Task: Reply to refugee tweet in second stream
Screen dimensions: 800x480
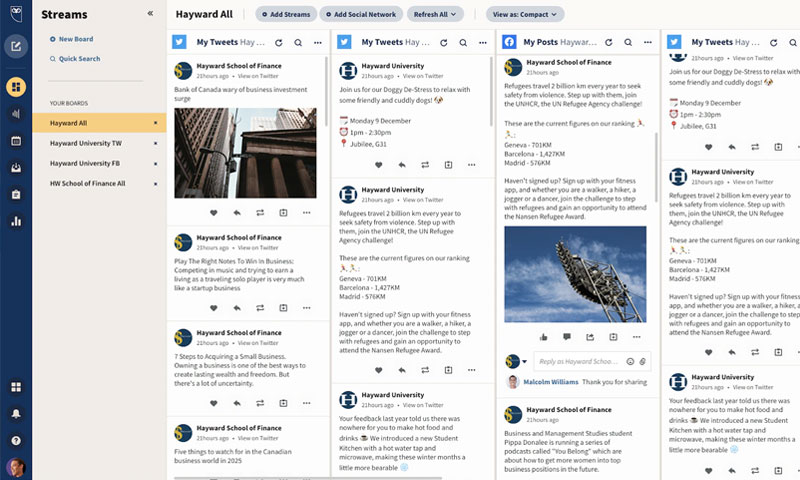Action: tap(402, 370)
